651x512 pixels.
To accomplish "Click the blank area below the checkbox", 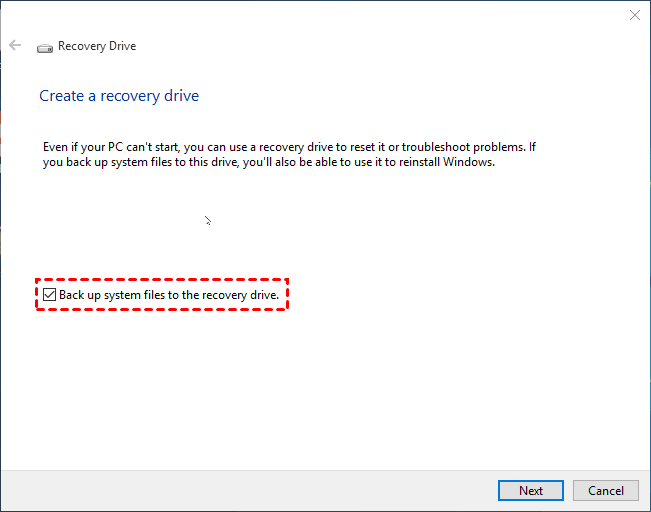I will [x=300, y=390].
